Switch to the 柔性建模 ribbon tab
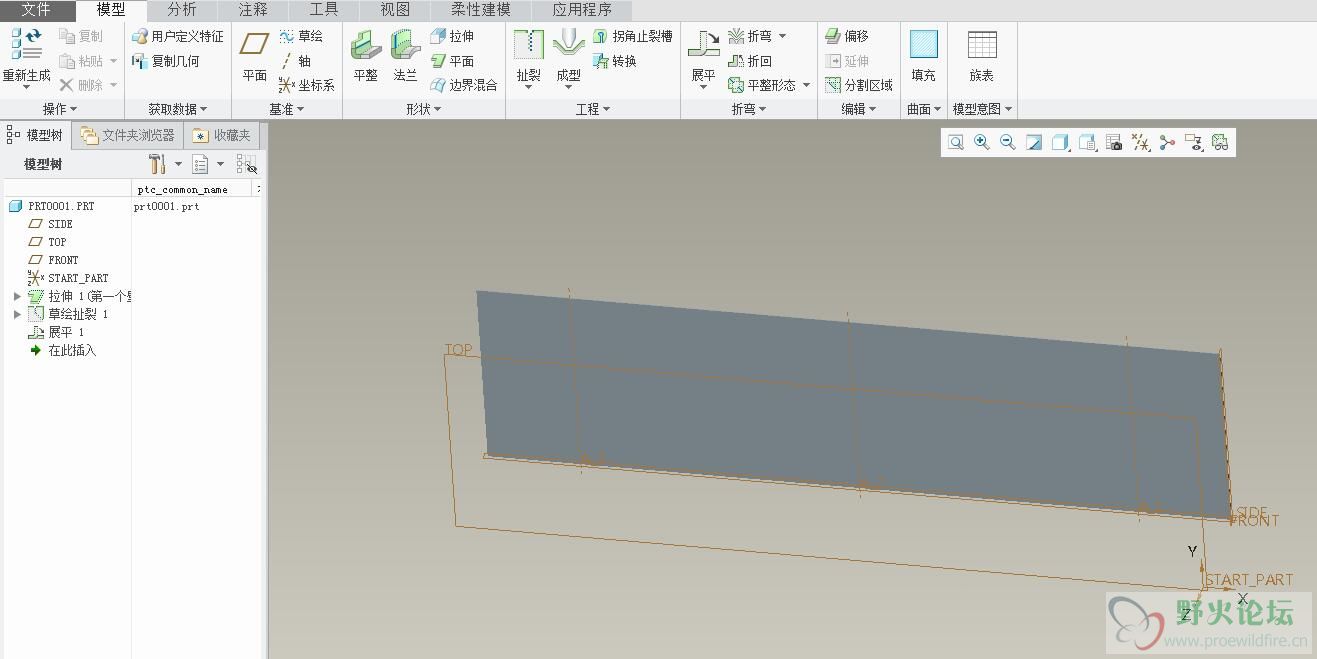The width and height of the screenshot is (1317, 659). tap(481, 10)
